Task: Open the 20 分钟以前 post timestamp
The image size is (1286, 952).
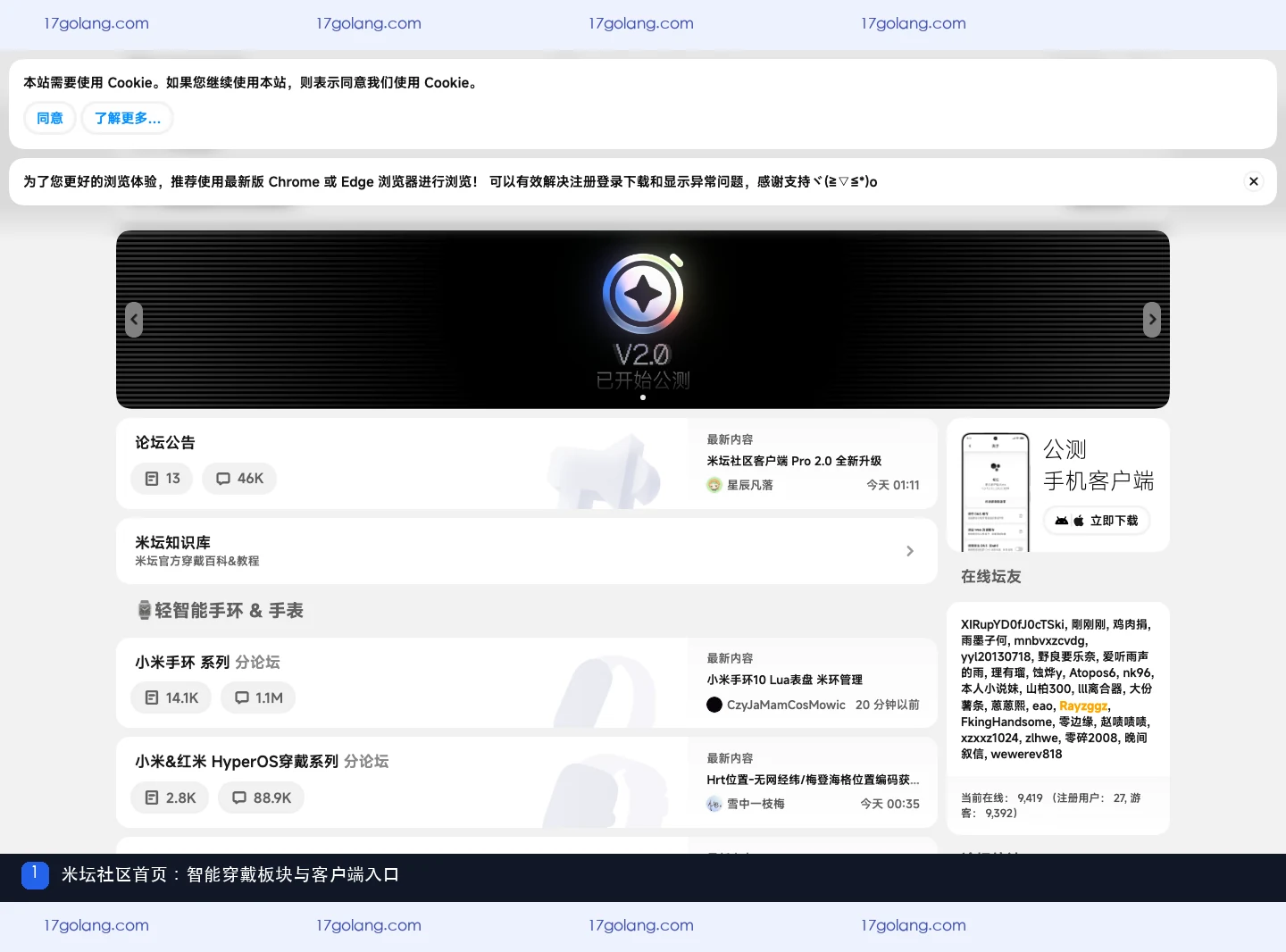Action: point(888,705)
